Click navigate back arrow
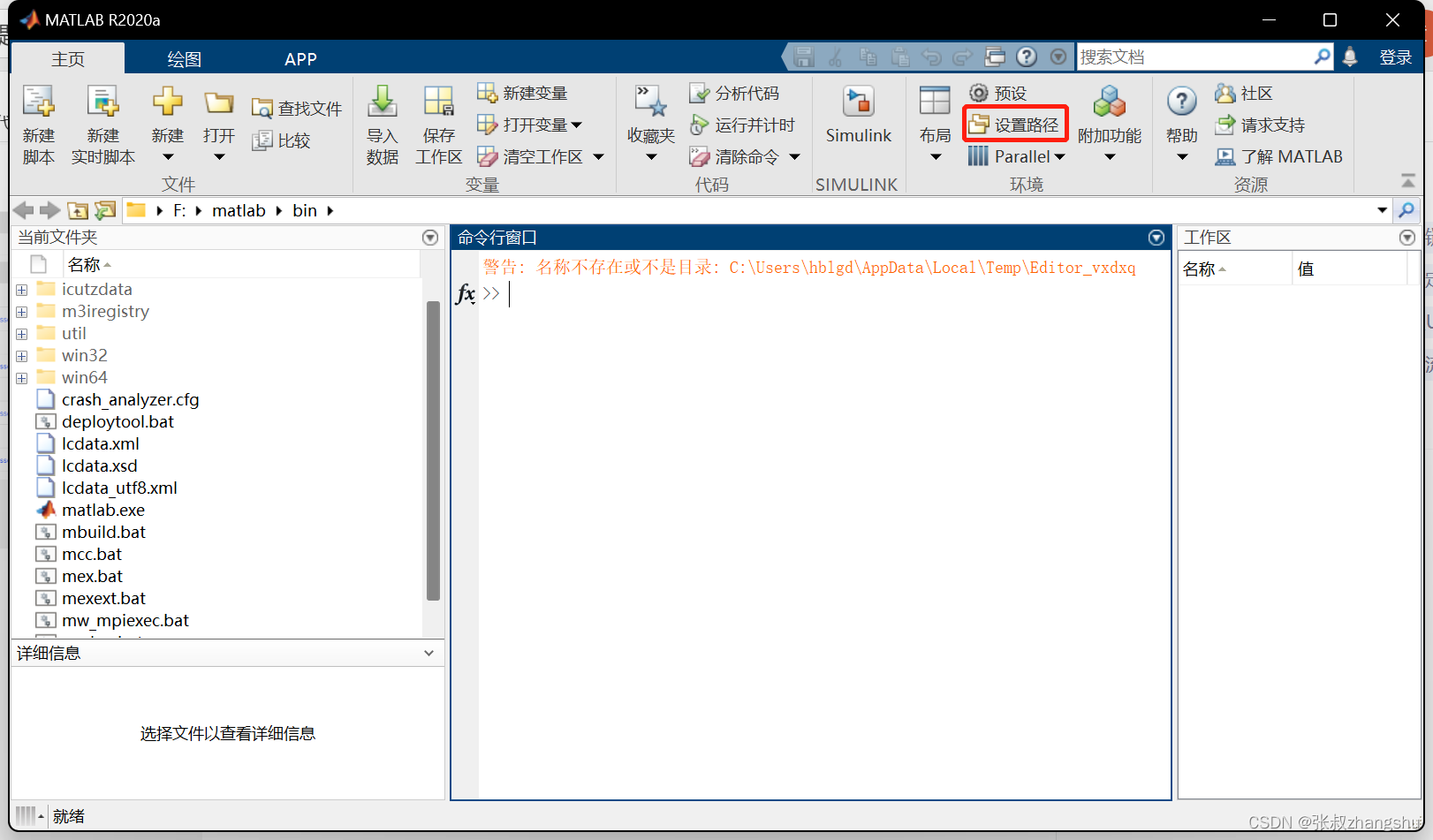The width and height of the screenshot is (1433, 840). 24,210
